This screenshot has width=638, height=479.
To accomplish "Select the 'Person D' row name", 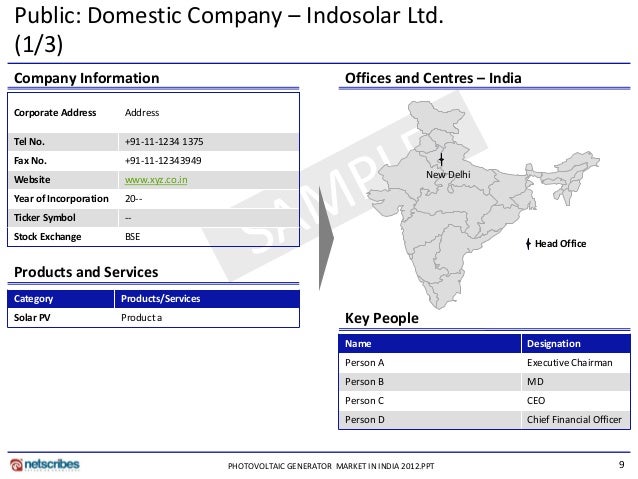I will (x=365, y=420).
